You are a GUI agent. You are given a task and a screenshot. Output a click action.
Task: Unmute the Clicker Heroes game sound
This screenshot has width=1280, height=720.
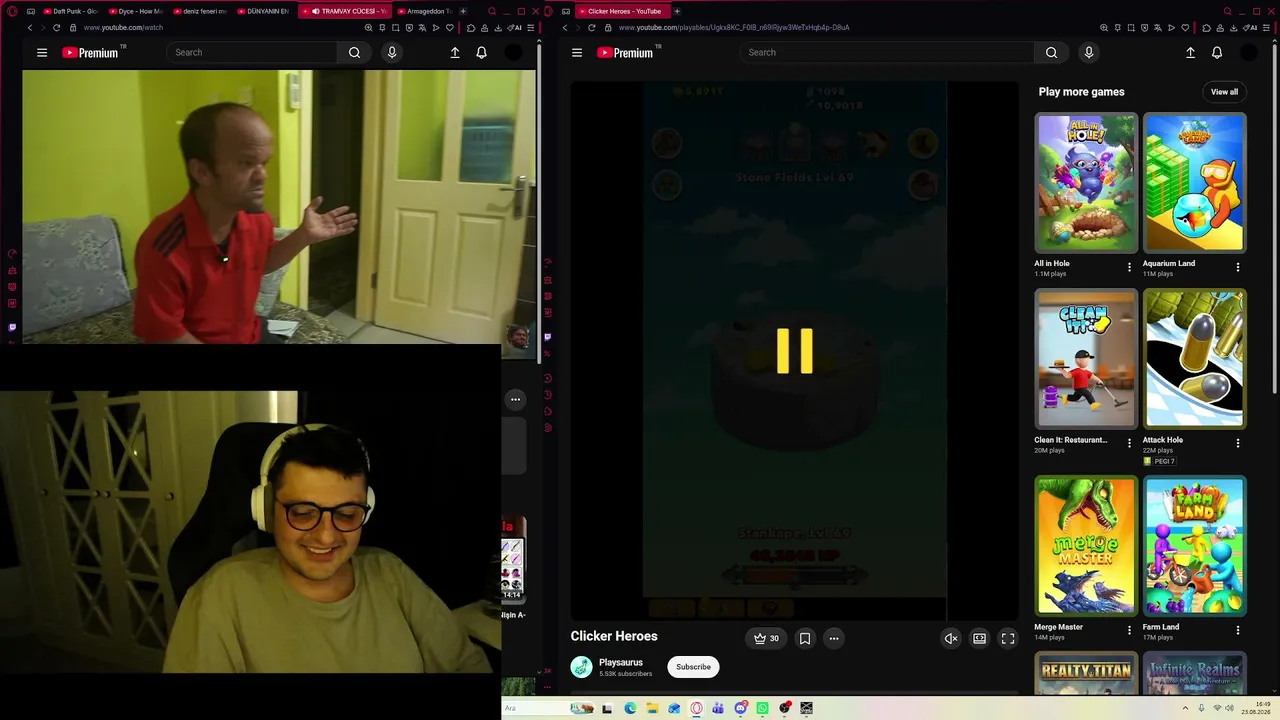click(951, 638)
